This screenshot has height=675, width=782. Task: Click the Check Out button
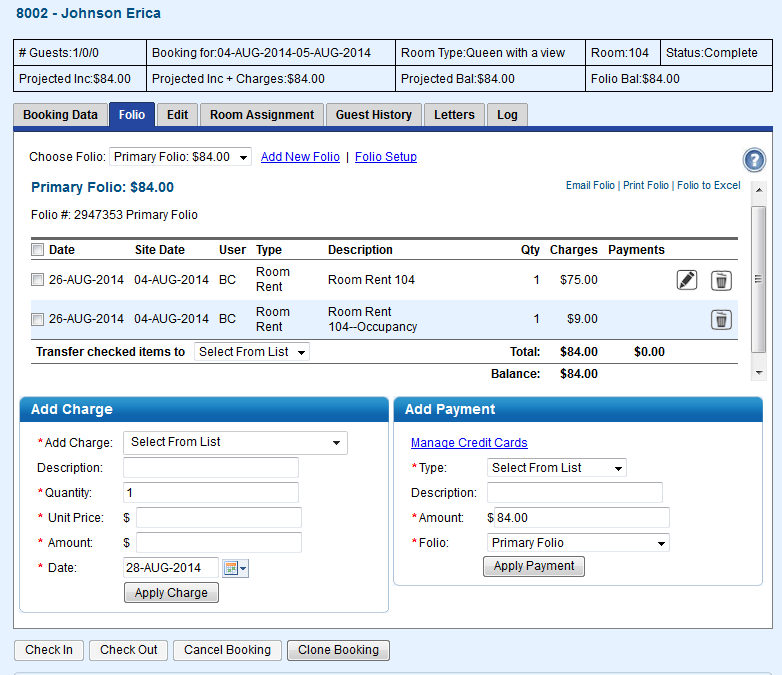[x=128, y=650]
